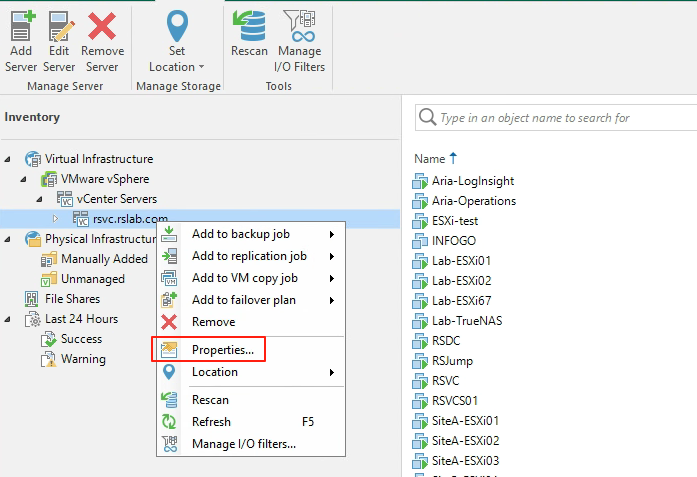Choose Rescan in the context menu
The image size is (697, 477).
click(251, 400)
